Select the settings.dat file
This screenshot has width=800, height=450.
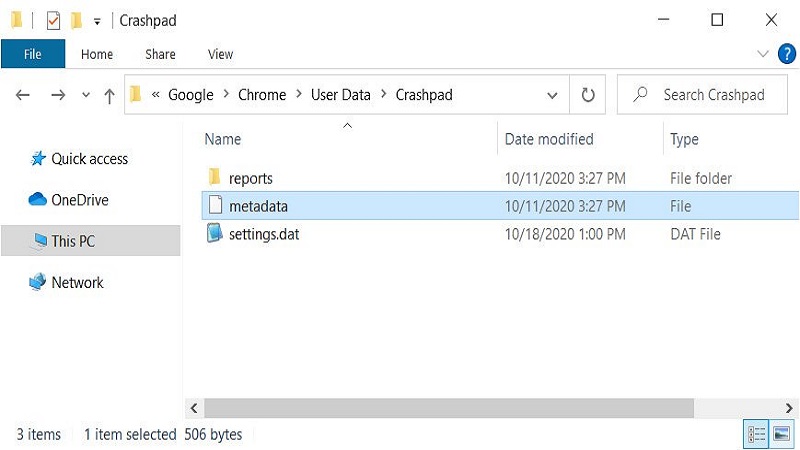pyautogui.click(x=263, y=234)
